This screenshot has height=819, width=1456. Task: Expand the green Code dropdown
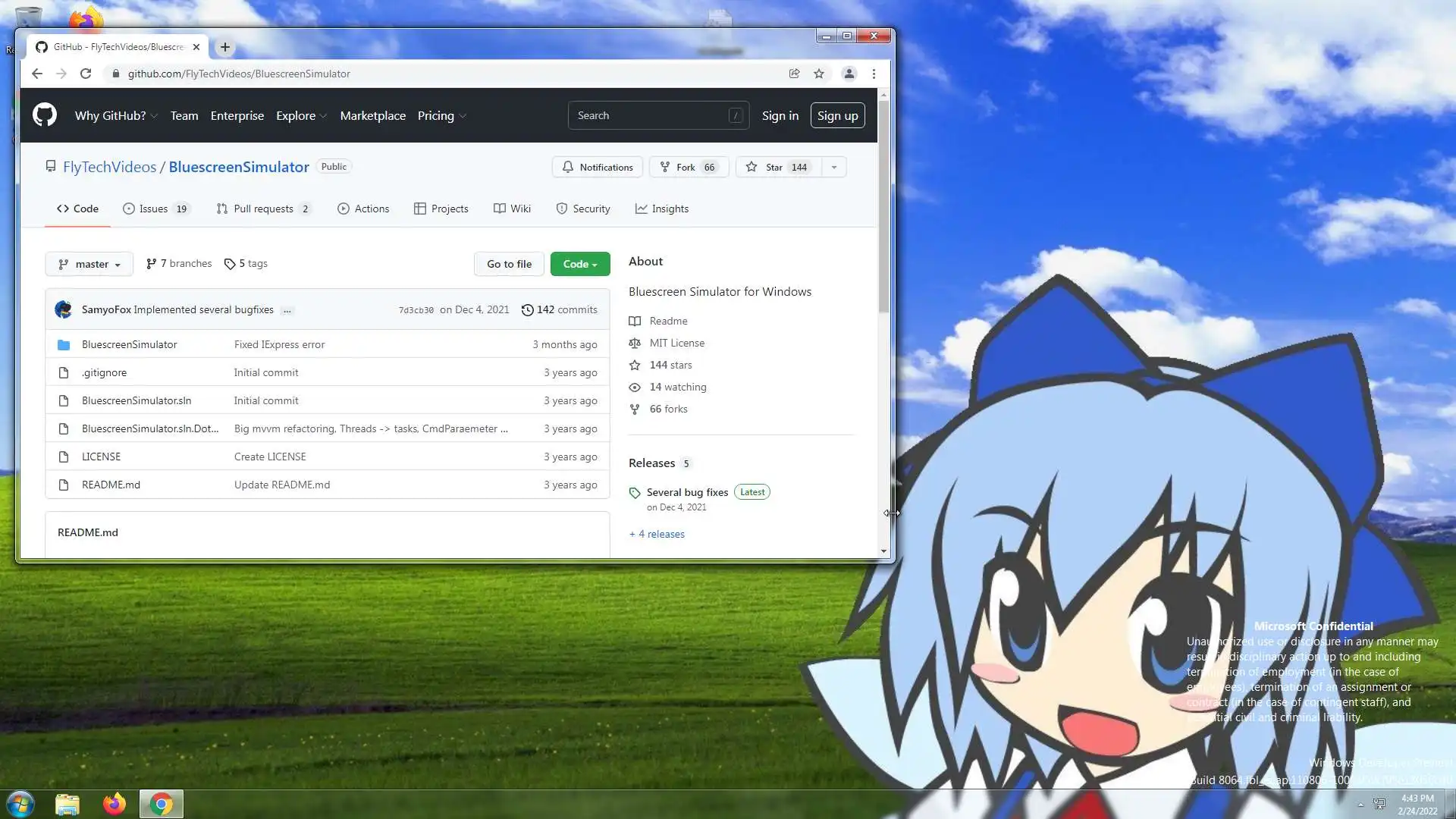[580, 264]
